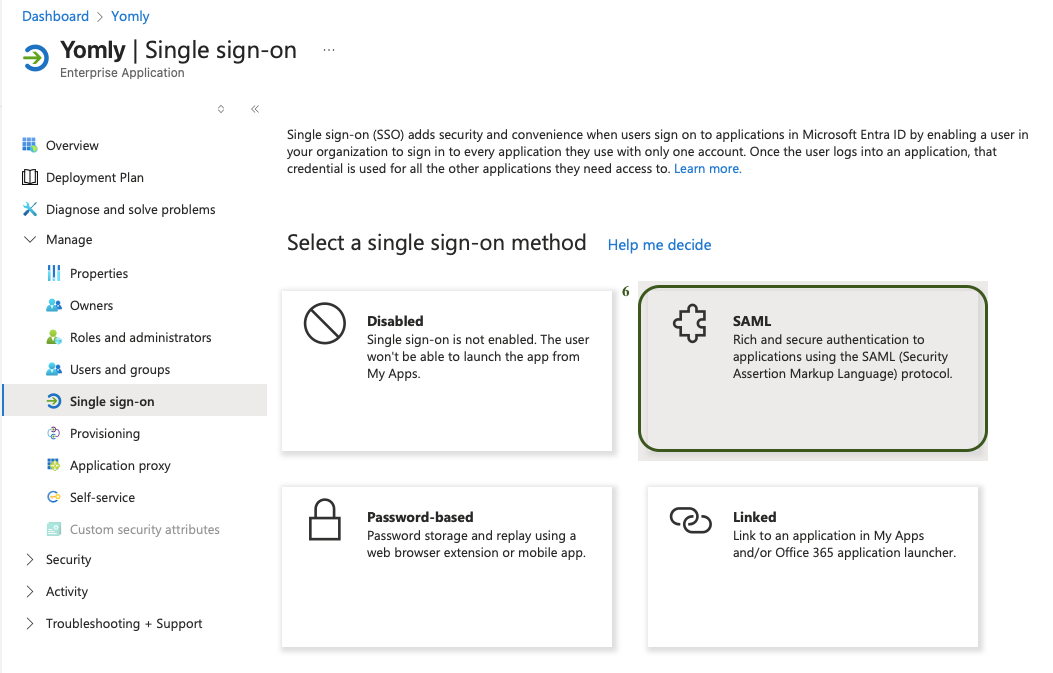Click the Owners people icon
Screen dimensions: 1053x673
tap(54, 305)
